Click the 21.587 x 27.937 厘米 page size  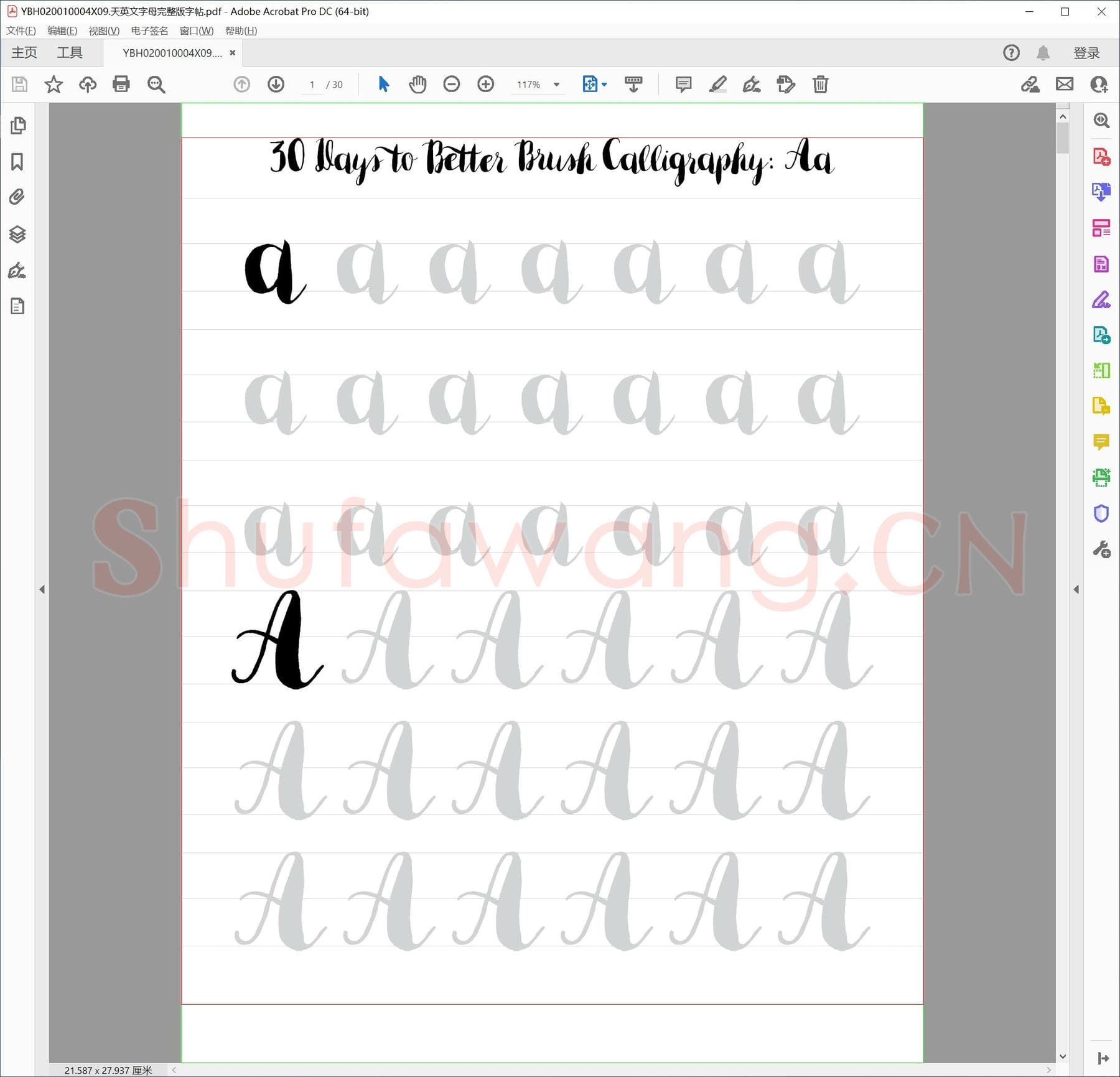pyautogui.click(x=108, y=1070)
